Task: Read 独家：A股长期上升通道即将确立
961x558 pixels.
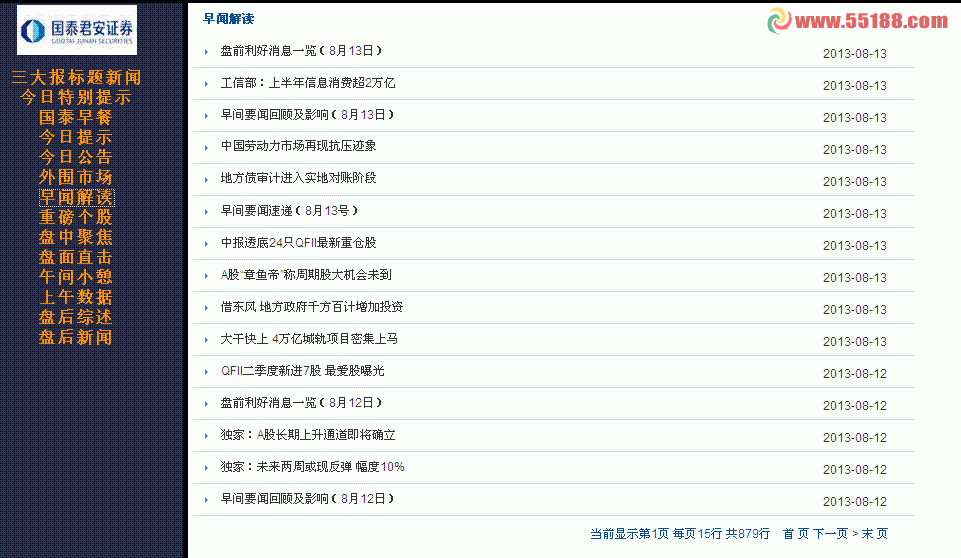Action: point(308,435)
